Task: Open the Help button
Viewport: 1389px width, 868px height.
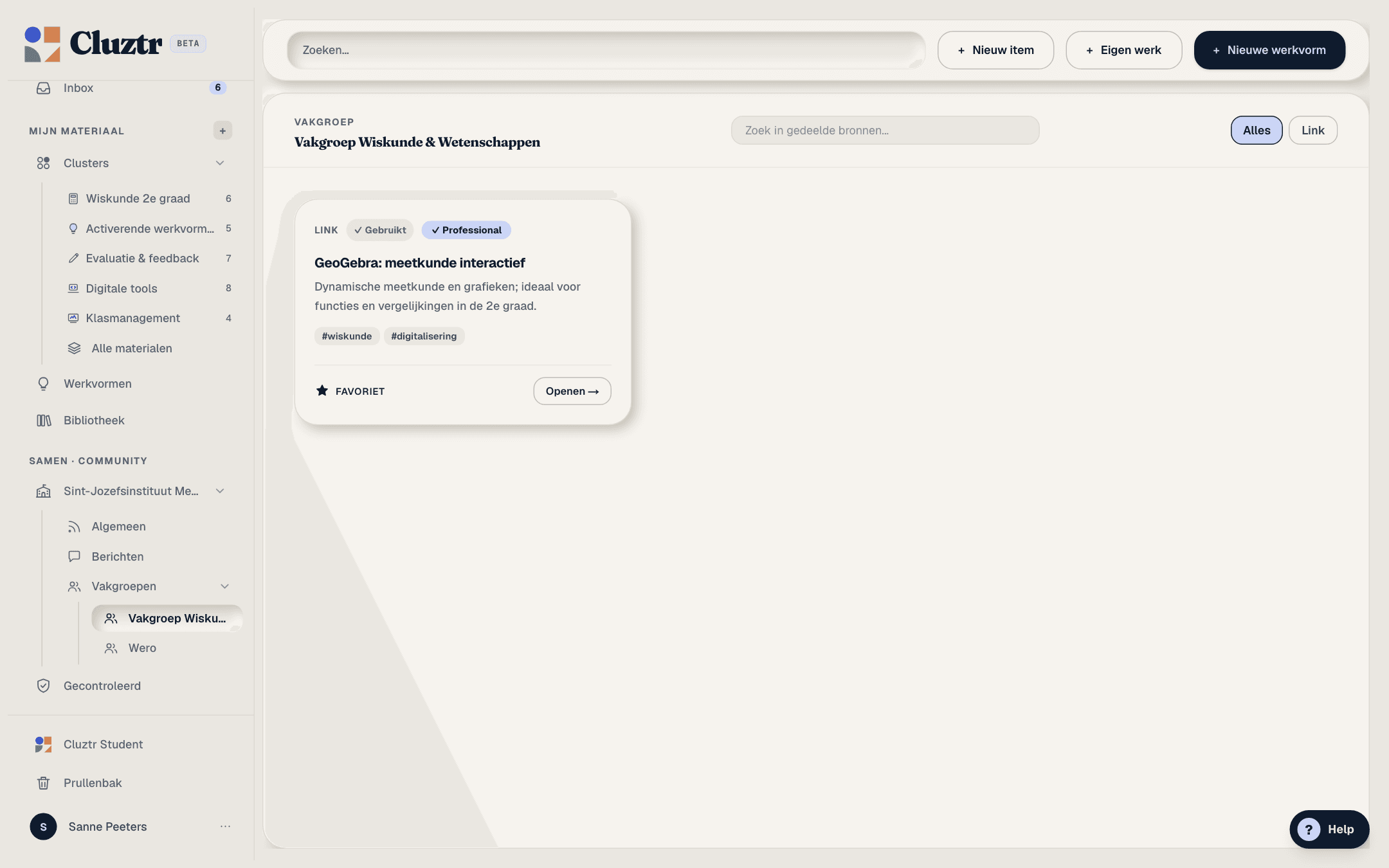Action: (x=1329, y=829)
